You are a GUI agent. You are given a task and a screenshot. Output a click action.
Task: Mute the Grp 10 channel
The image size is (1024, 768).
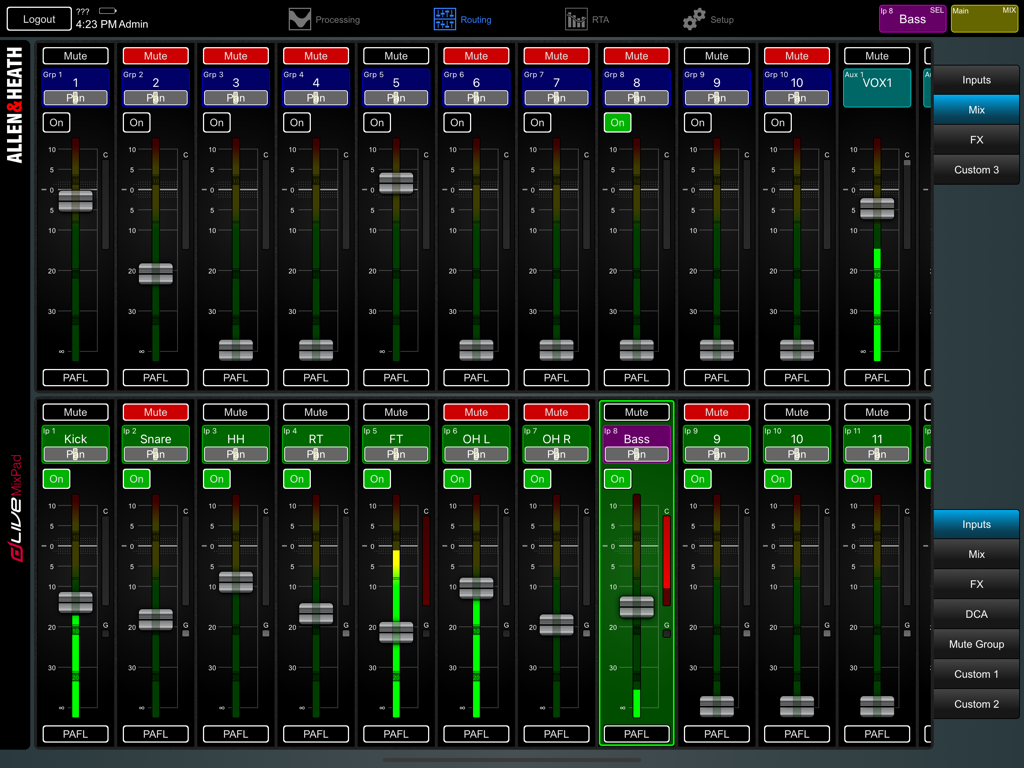(x=796, y=55)
